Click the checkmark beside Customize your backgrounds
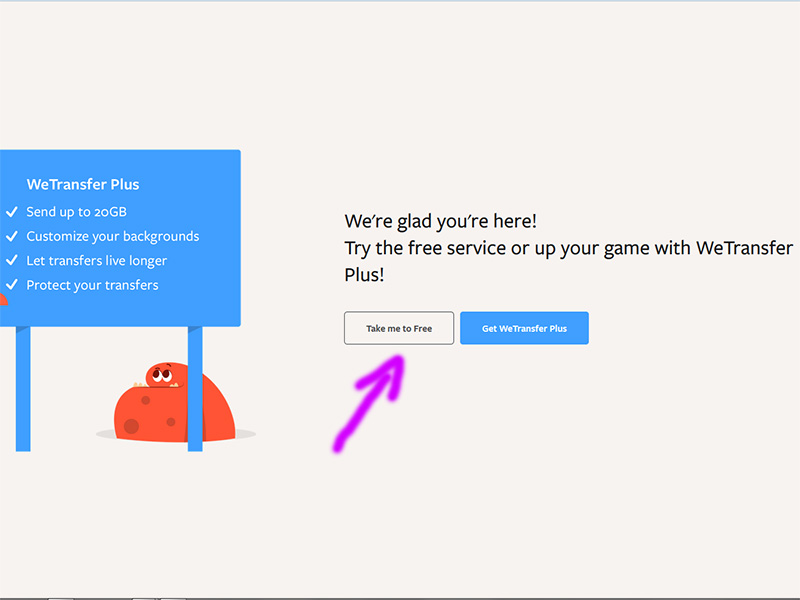The image size is (800, 600). tap(12, 236)
